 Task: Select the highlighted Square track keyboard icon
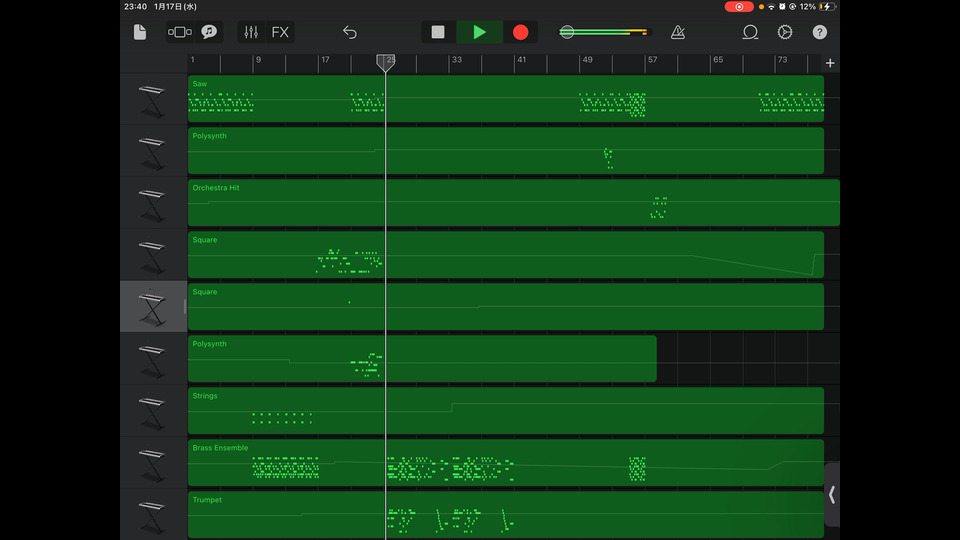pyautogui.click(x=152, y=307)
